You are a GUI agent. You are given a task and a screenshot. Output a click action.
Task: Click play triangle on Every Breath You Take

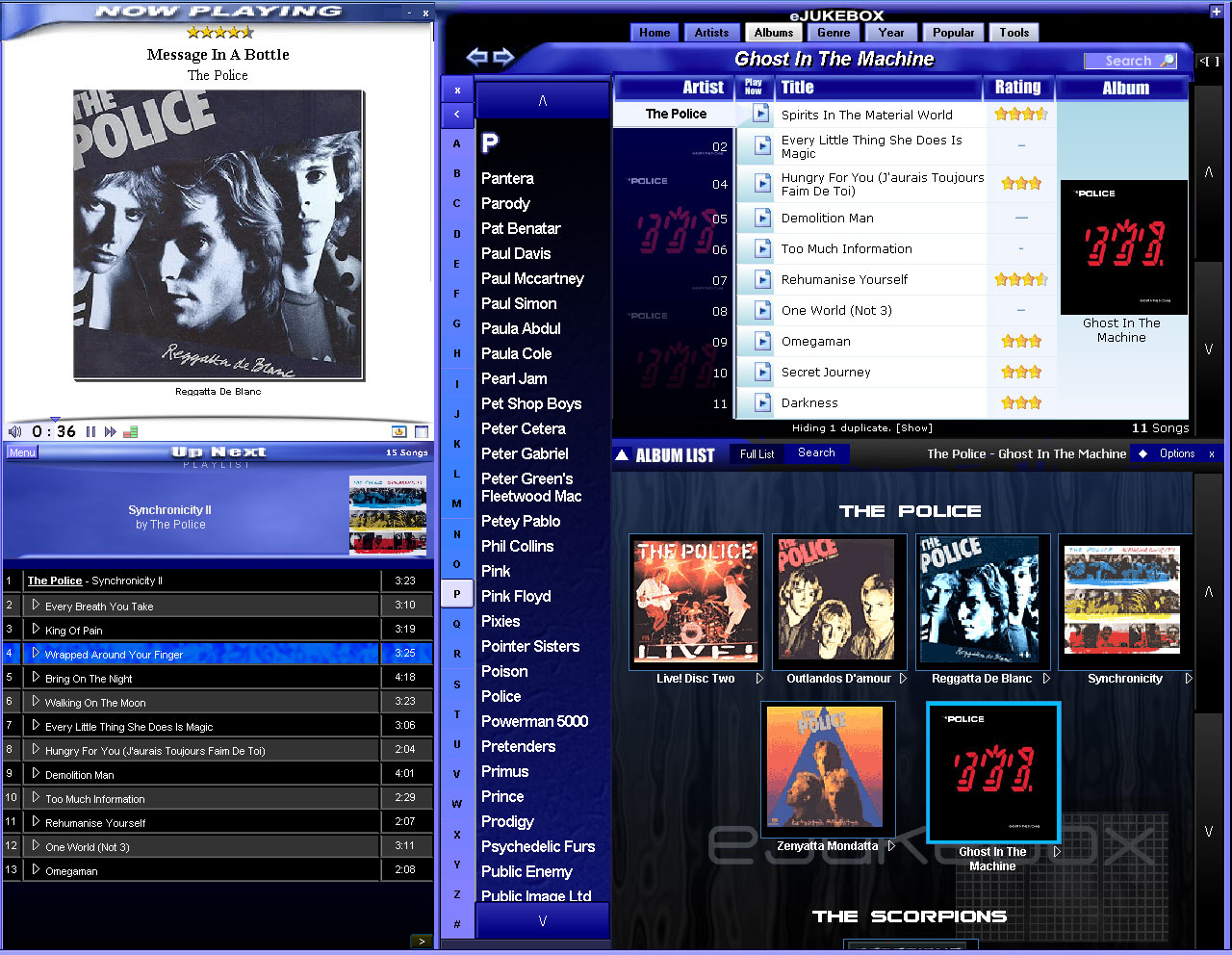coord(36,606)
